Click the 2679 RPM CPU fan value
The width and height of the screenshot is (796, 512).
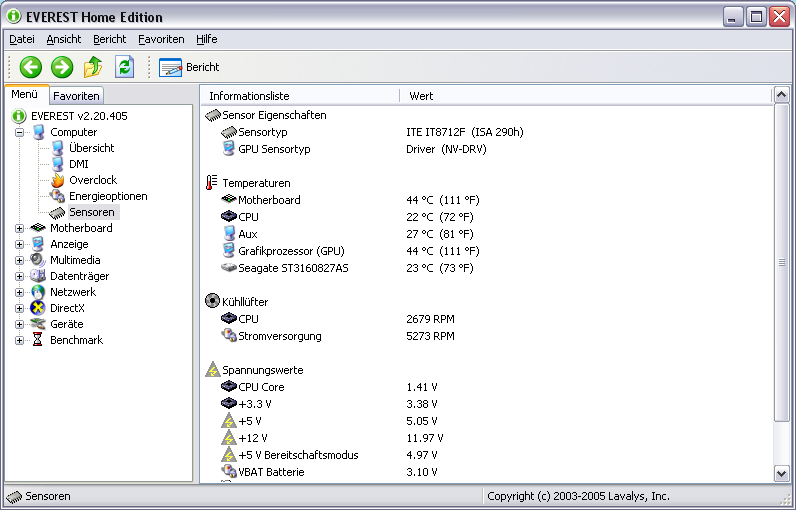(430, 319)
